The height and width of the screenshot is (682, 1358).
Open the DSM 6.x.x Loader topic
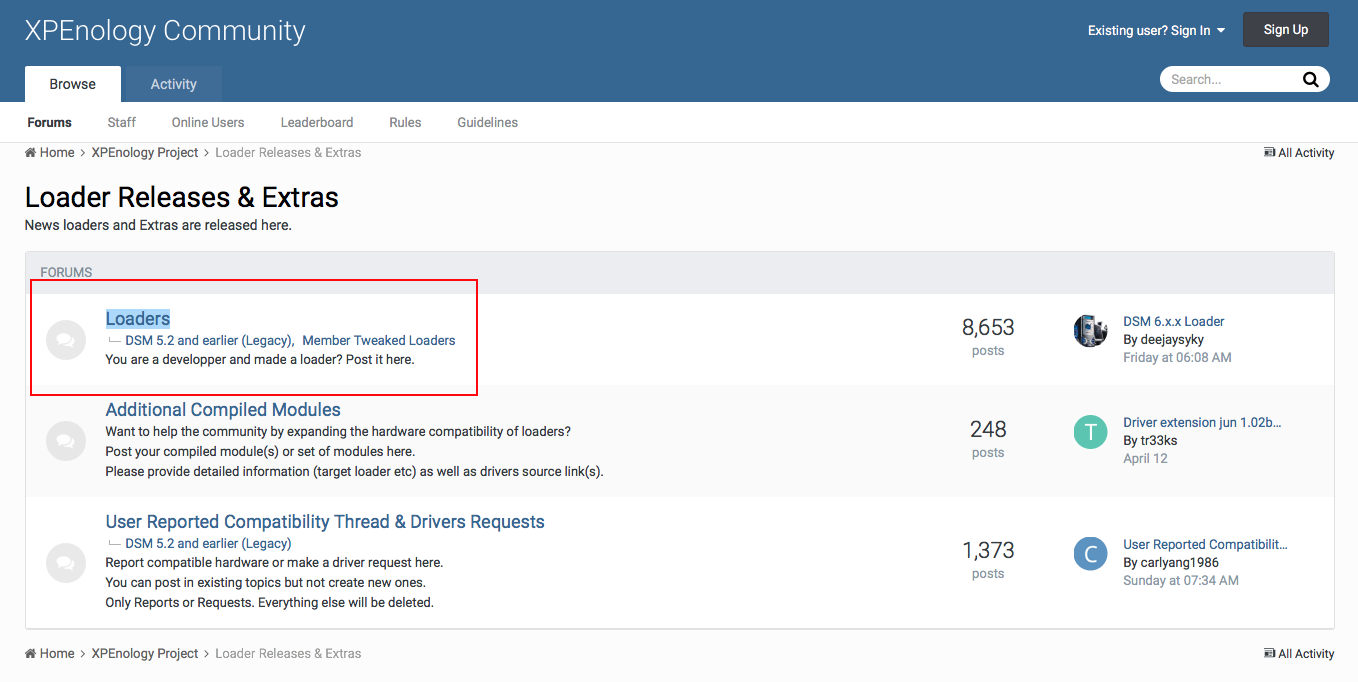(1174, 322)
